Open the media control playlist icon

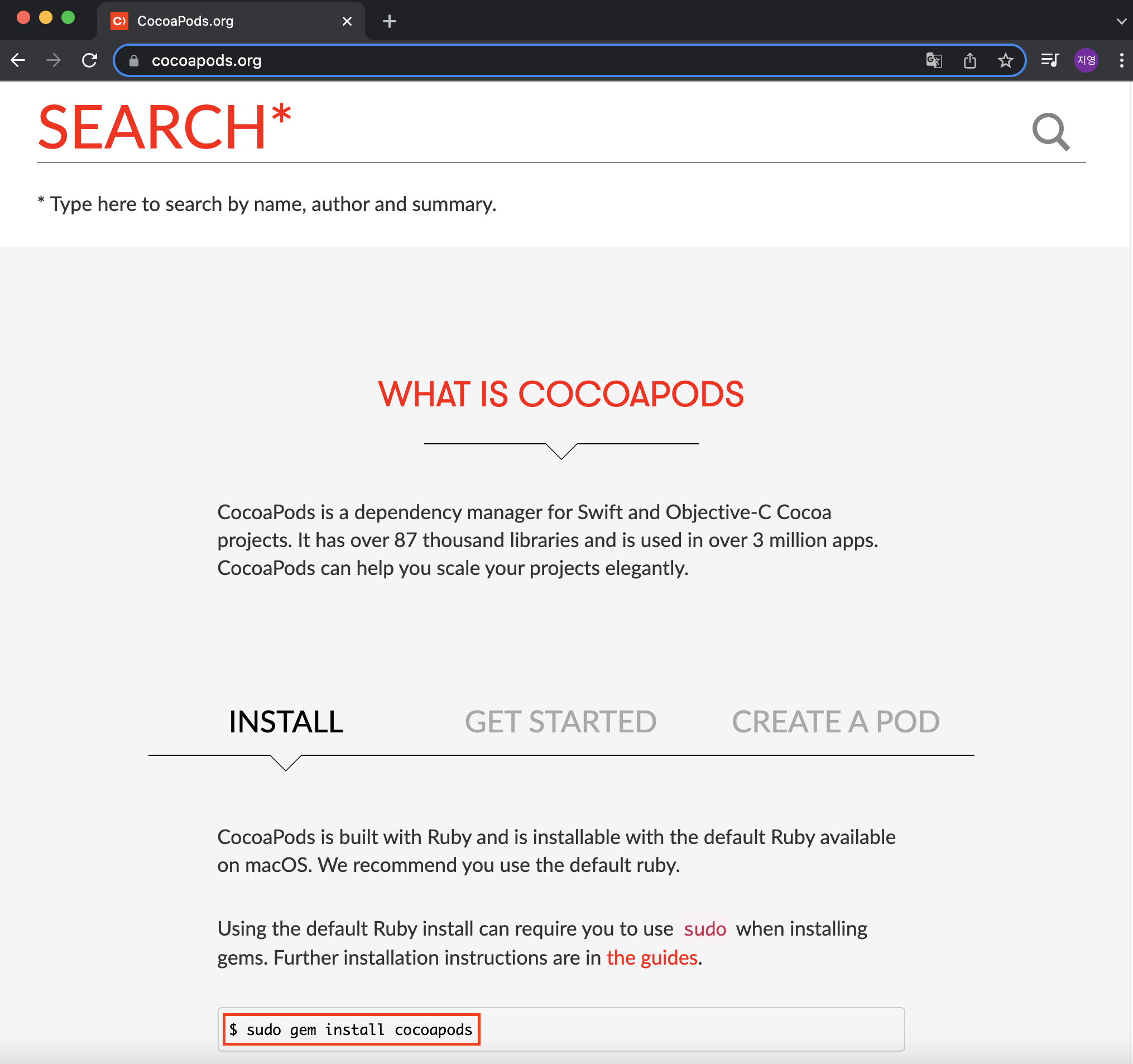click(x=1049, y=60)
